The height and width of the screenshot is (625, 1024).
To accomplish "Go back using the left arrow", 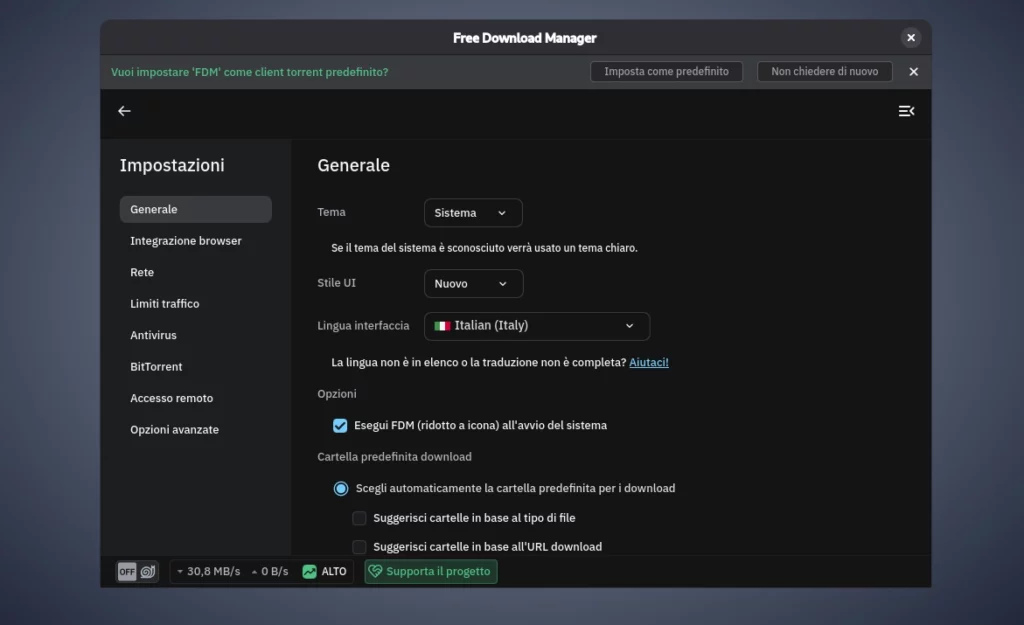I will (124, 111).
